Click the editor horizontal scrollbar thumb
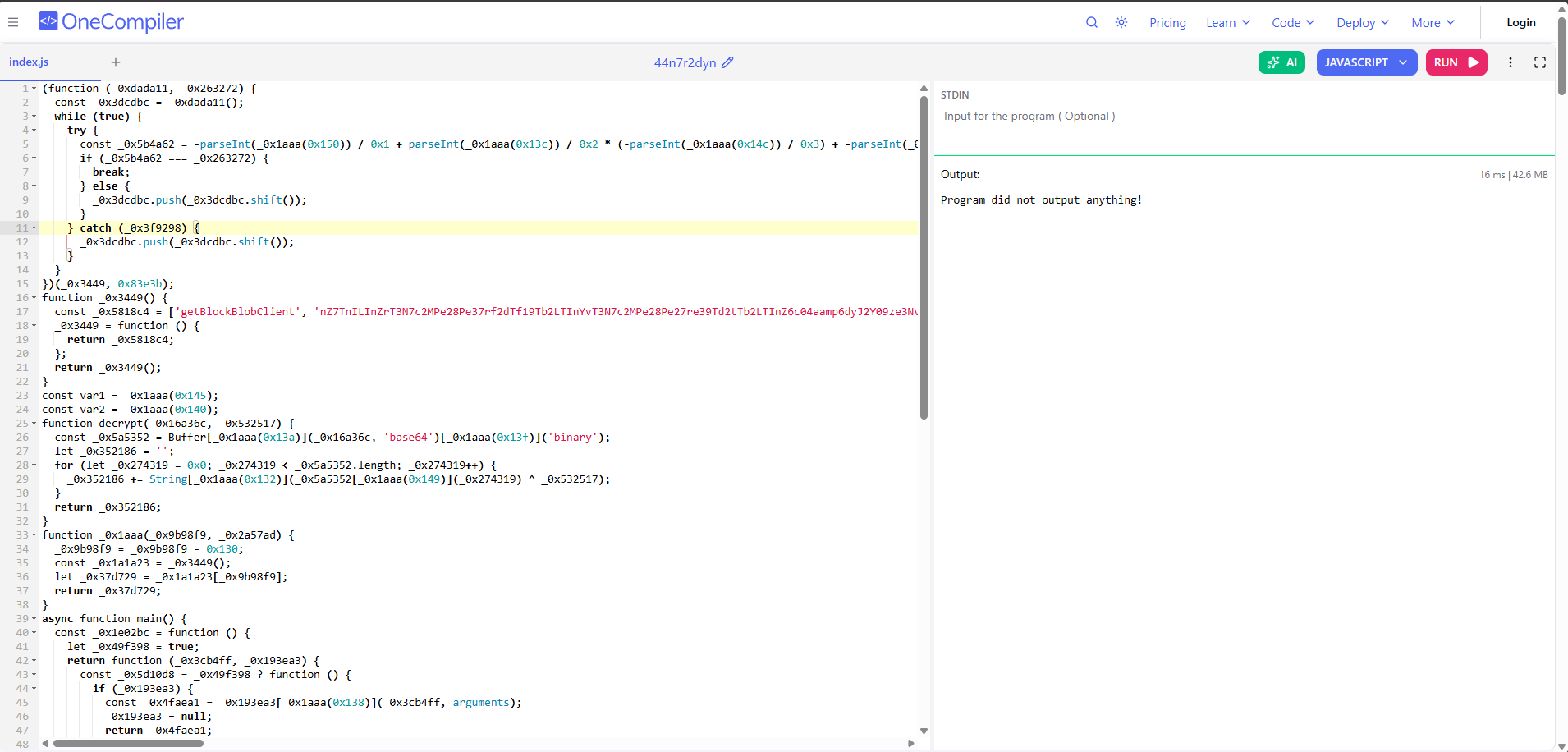The height and width of the screenshot is (752, 1568). click(x=128, y=744)
